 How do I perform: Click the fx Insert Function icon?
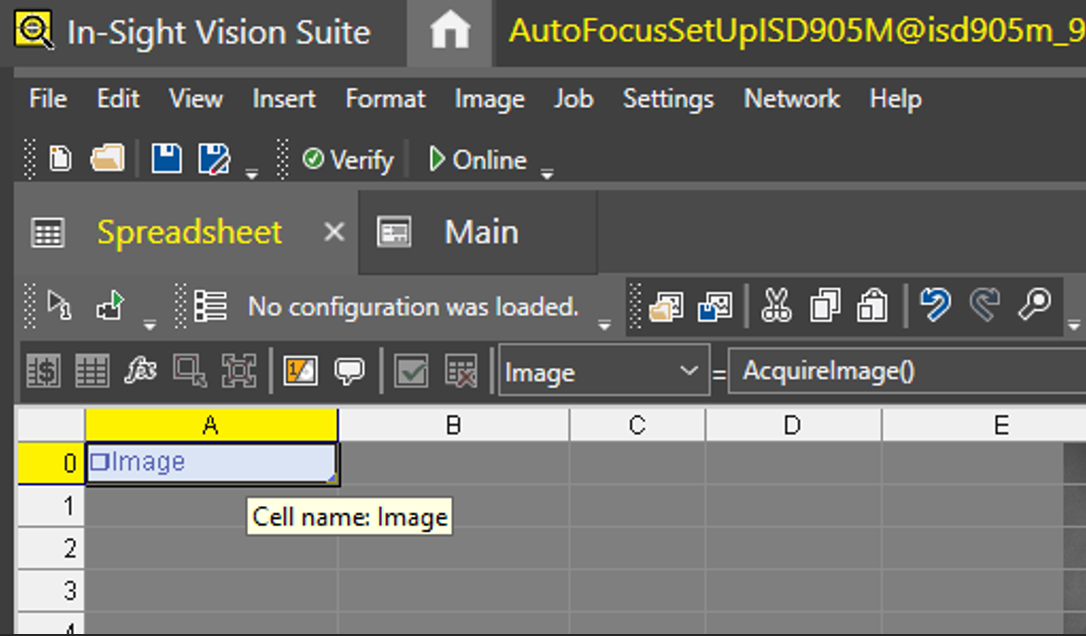pyautogui.click(x=141, y=371)
